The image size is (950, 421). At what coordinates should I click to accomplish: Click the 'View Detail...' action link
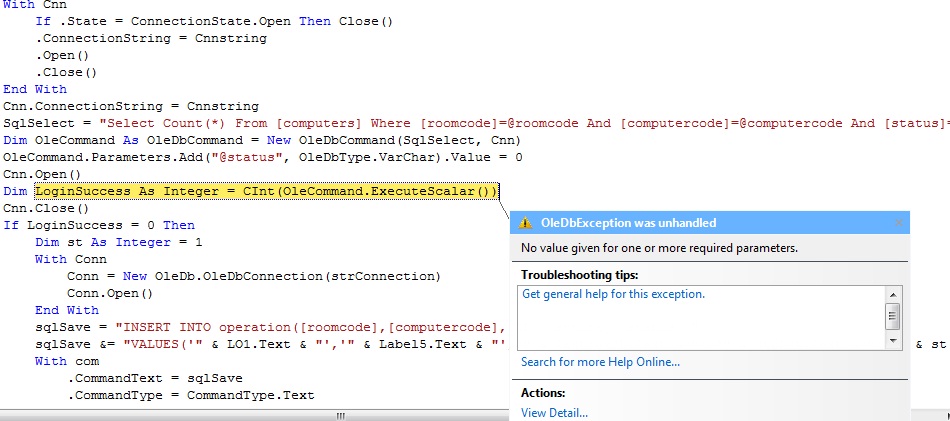(554, 413)
